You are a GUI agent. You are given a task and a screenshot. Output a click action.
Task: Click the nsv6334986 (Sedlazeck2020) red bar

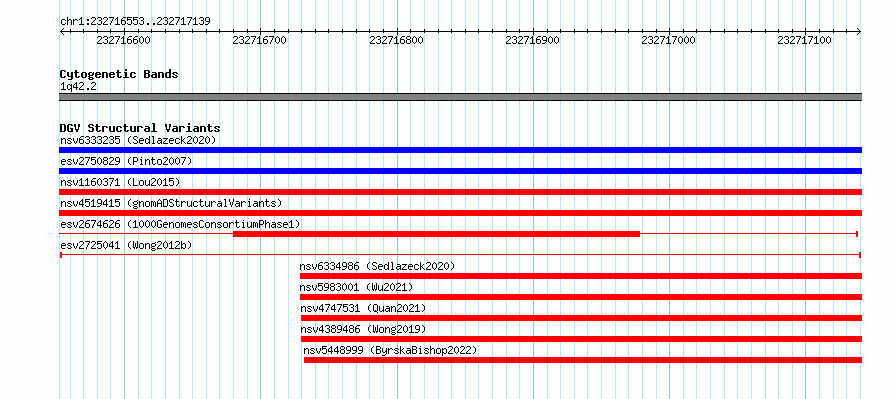click(581, 276)
